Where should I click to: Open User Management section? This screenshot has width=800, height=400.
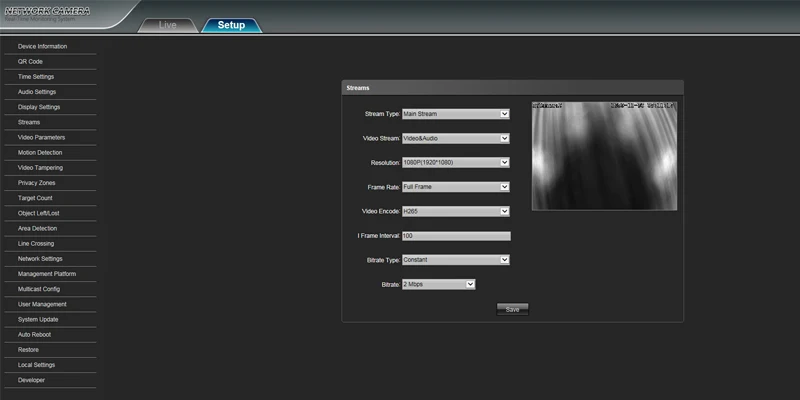tap(42, 304)
